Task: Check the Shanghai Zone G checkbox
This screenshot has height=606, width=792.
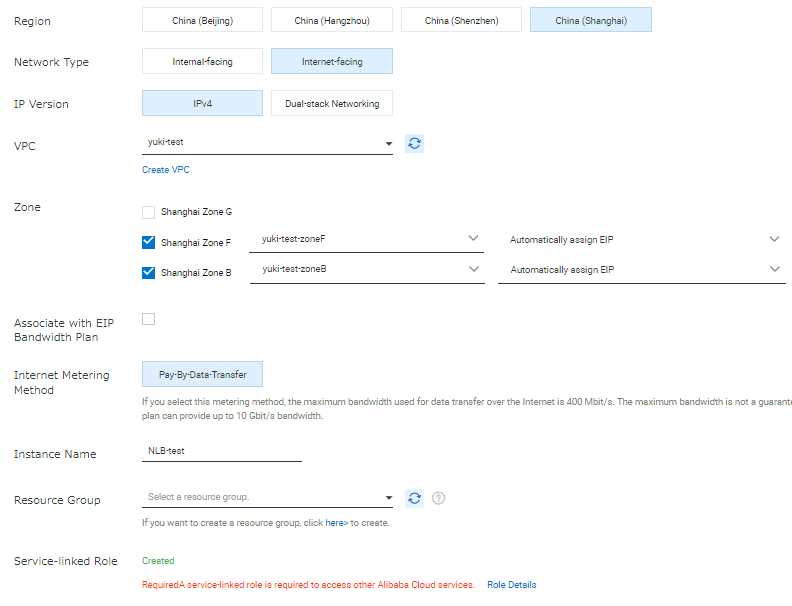Action: click(149, 212)
